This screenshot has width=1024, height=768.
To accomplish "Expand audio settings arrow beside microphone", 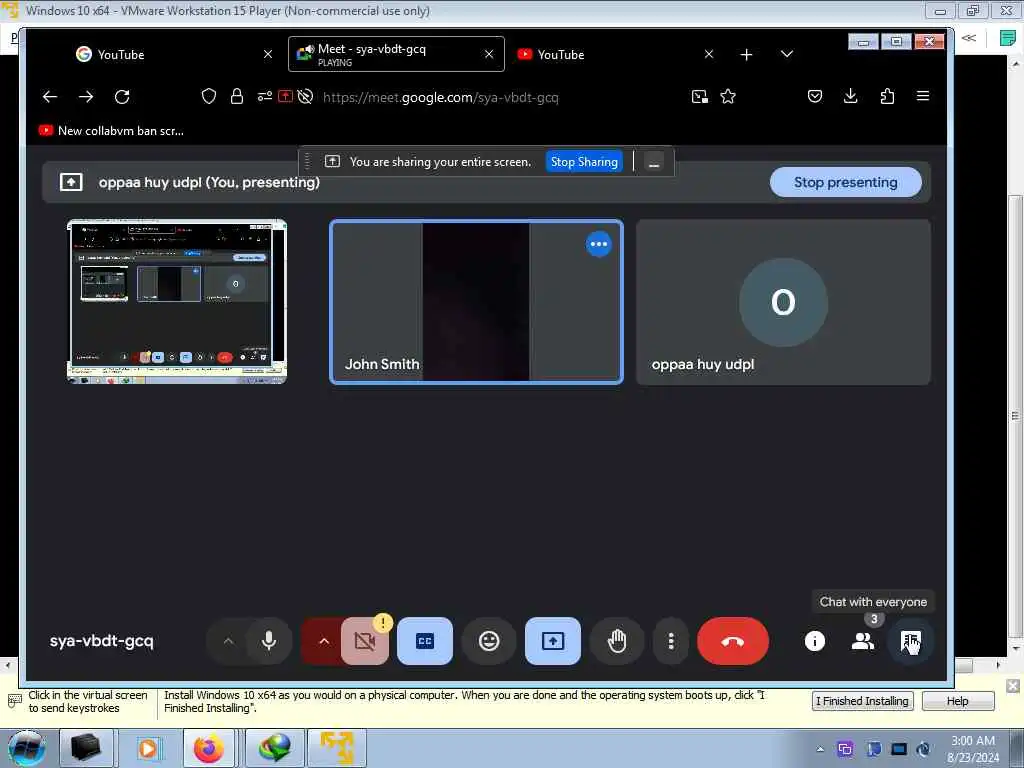I will [x=228, y=641].
